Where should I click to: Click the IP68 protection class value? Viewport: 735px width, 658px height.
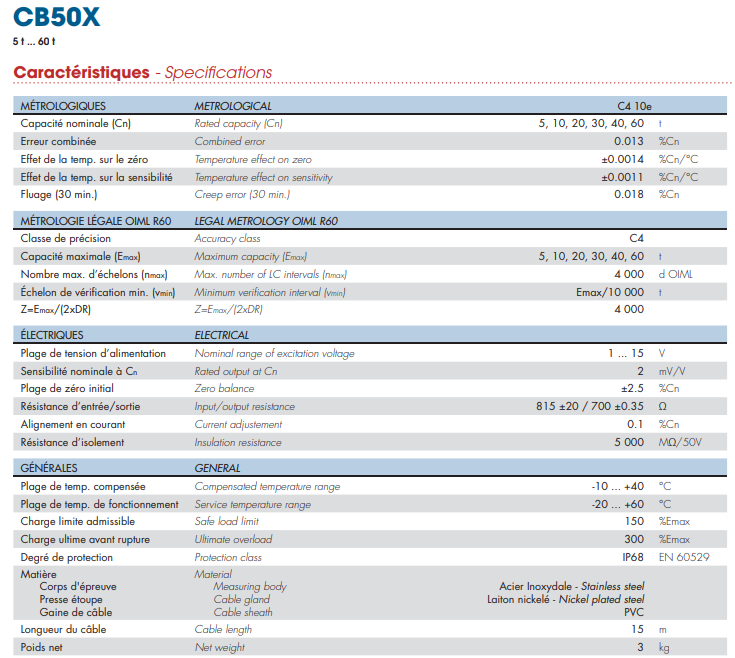point(632,557)
